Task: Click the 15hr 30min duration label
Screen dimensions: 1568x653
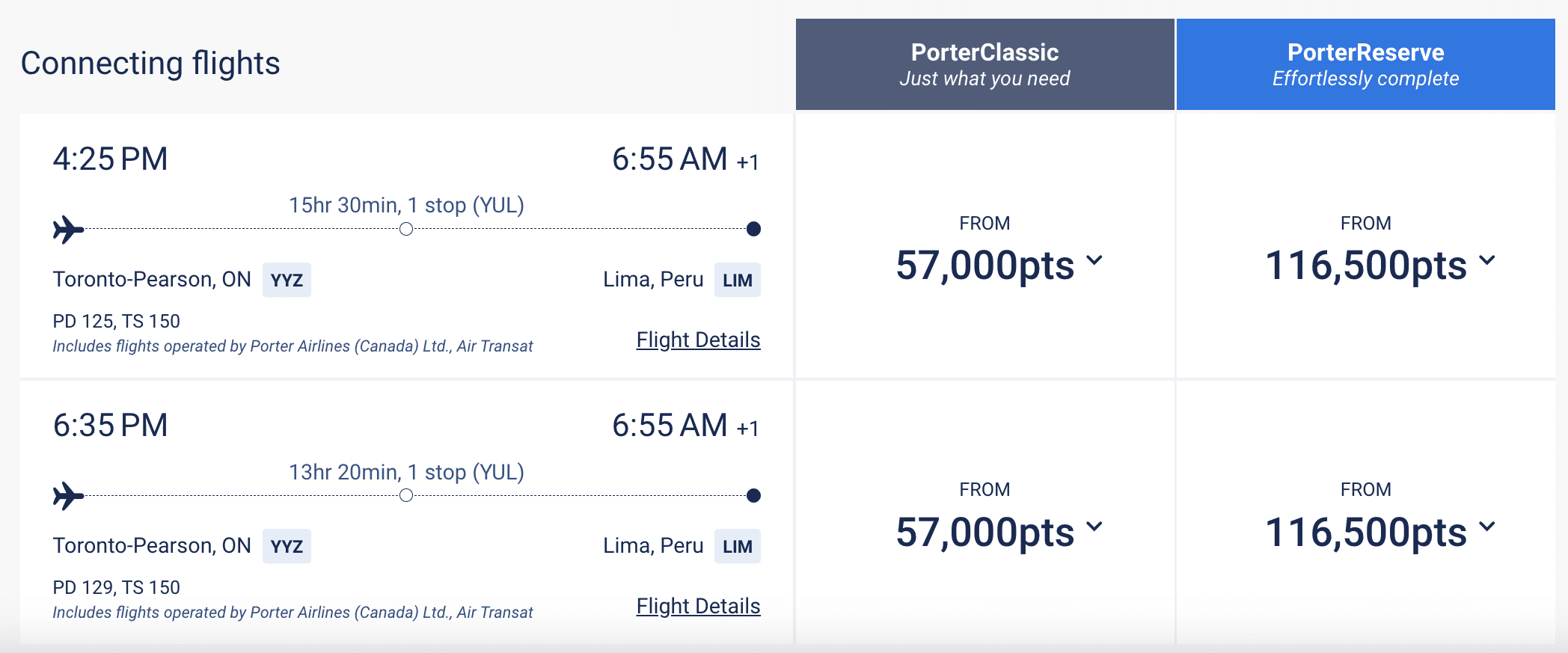Action: point(406,205)
